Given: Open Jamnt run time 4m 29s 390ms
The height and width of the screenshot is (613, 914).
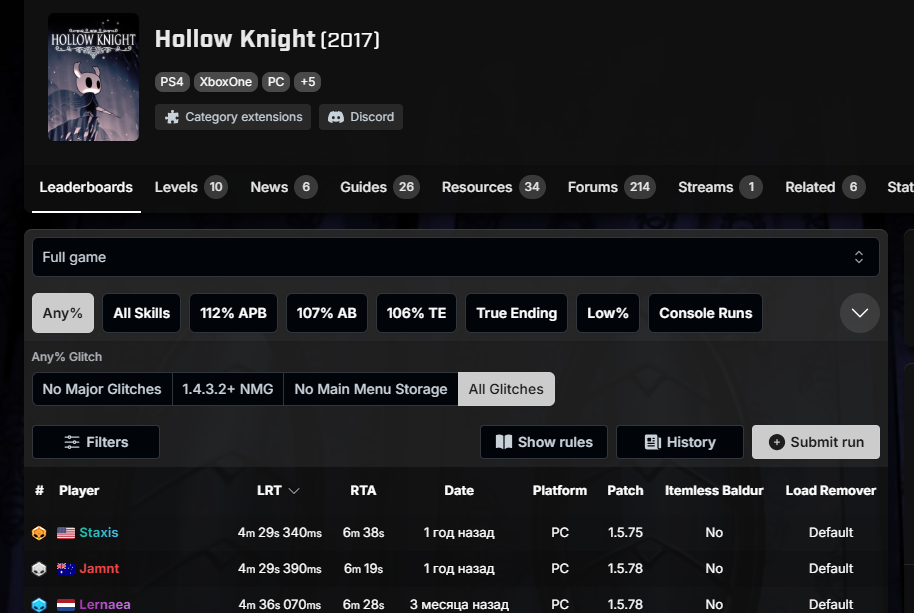Looking at the screenshot, I should [x=280, y=569].
